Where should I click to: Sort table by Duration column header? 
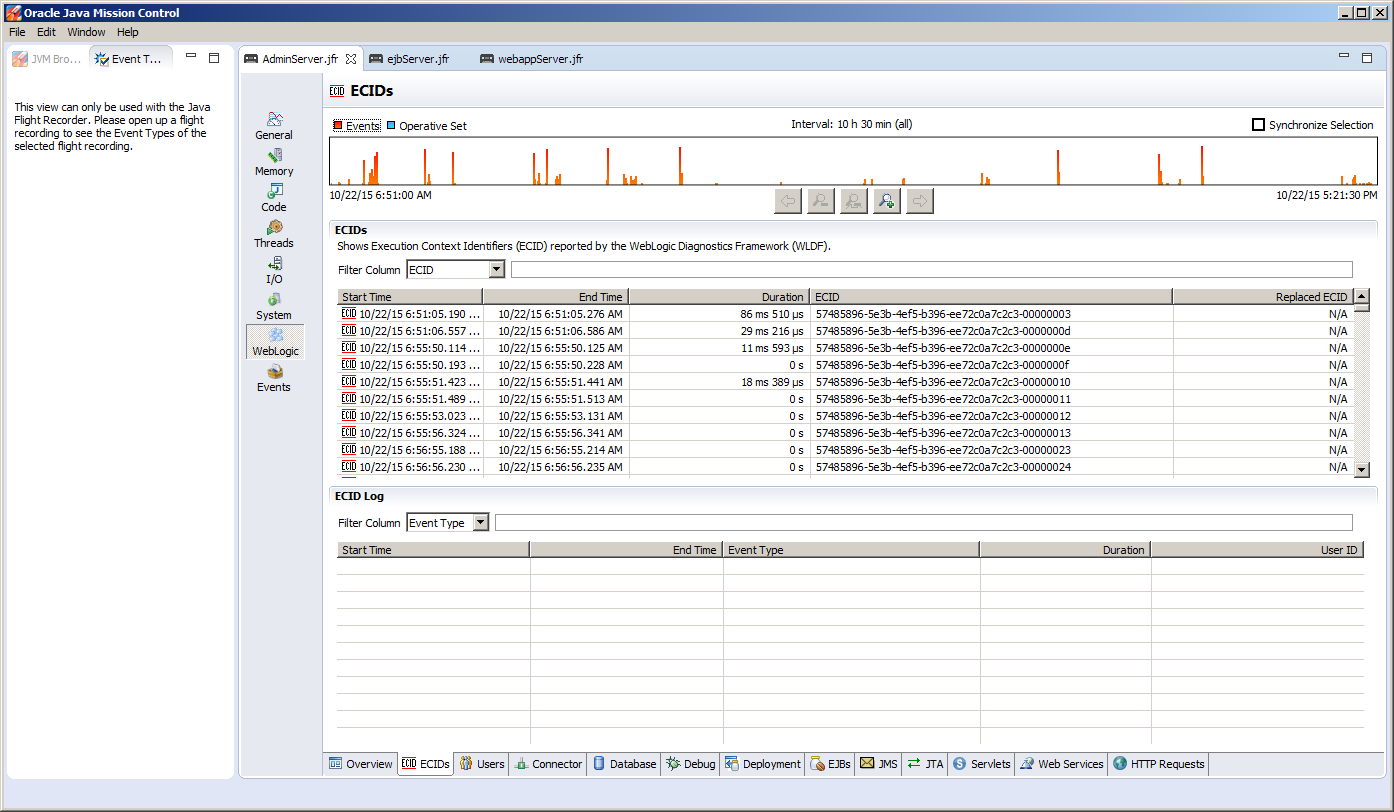point(718,297)
